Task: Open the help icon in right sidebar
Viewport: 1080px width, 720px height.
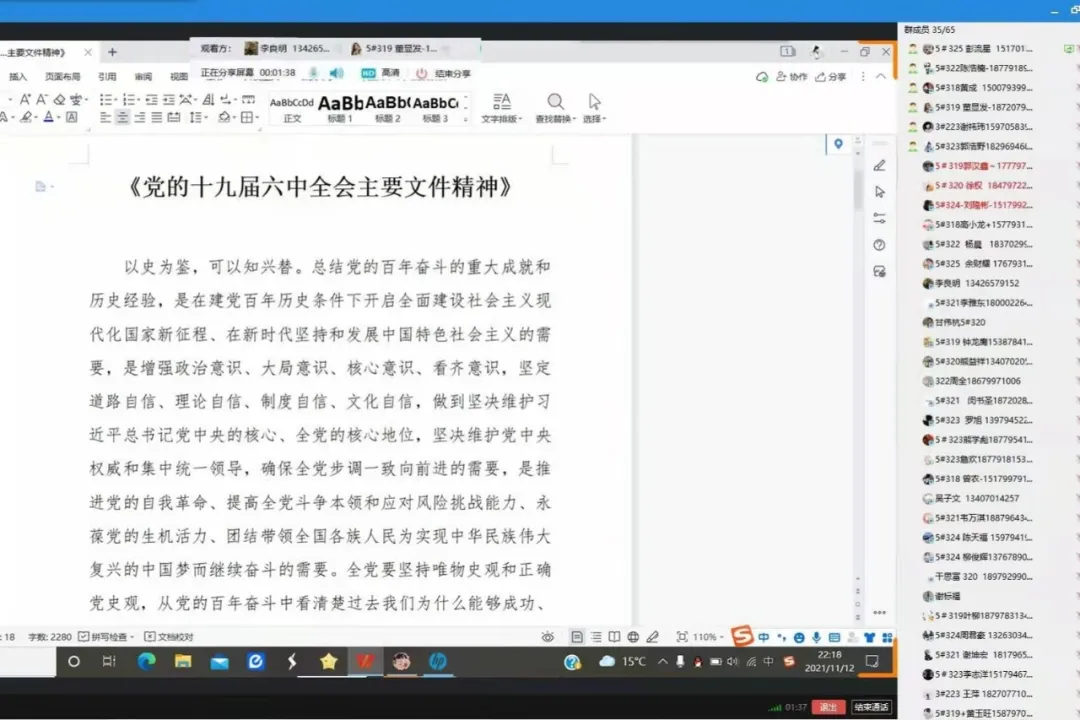Action: pos(880,245)
